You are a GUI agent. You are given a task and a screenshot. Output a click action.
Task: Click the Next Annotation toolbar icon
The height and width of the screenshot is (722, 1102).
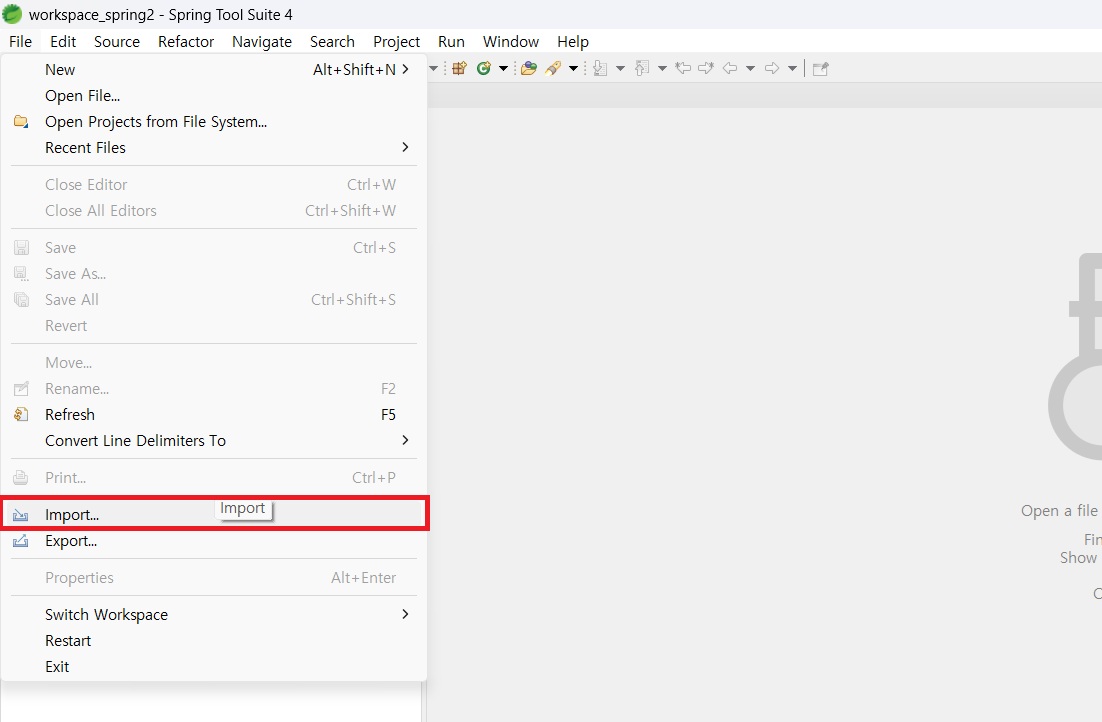(599, 68)
